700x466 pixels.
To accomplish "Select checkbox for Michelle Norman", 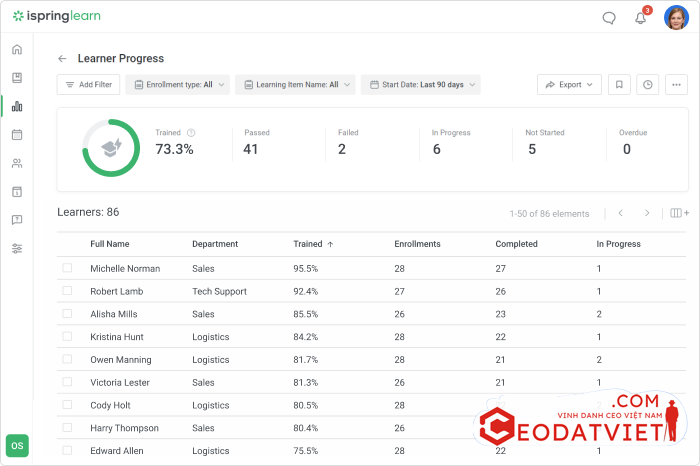I will click(67, 268).
